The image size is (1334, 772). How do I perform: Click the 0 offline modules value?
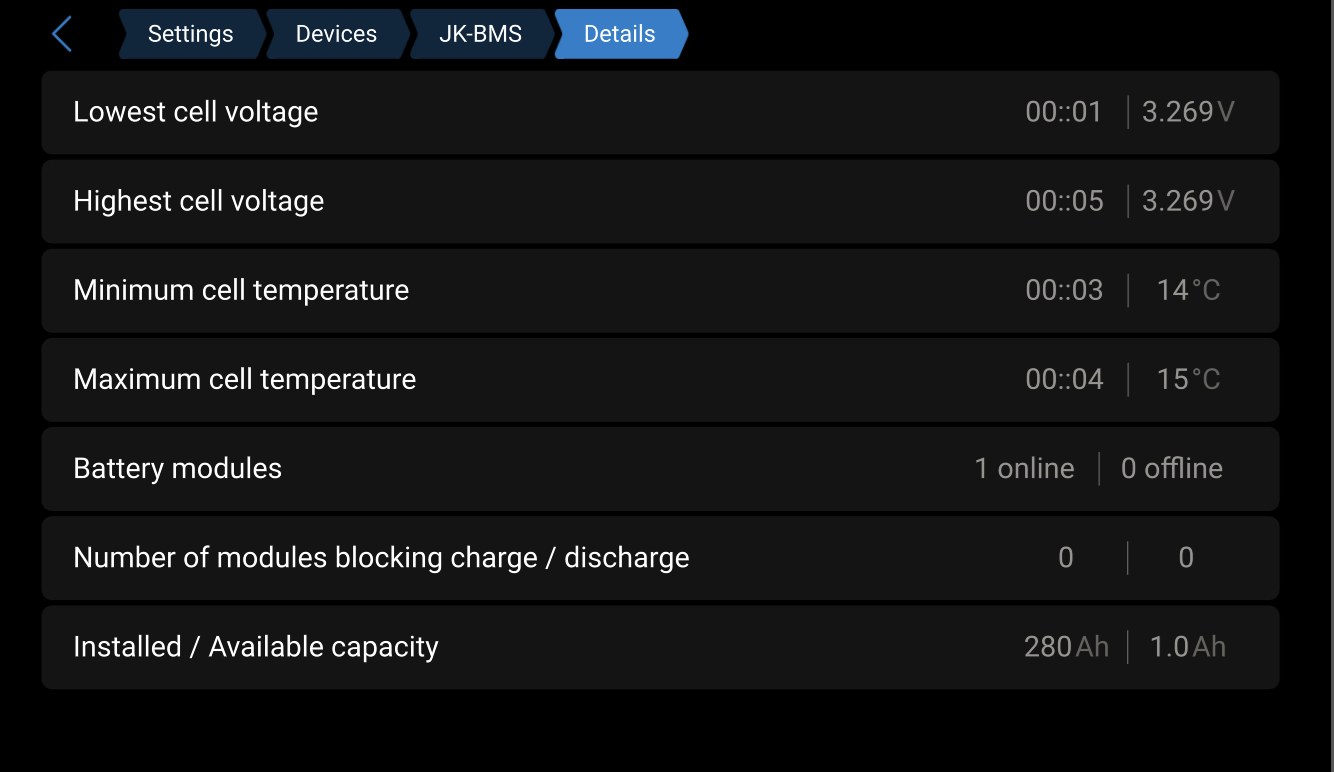tap(1171, 468)
